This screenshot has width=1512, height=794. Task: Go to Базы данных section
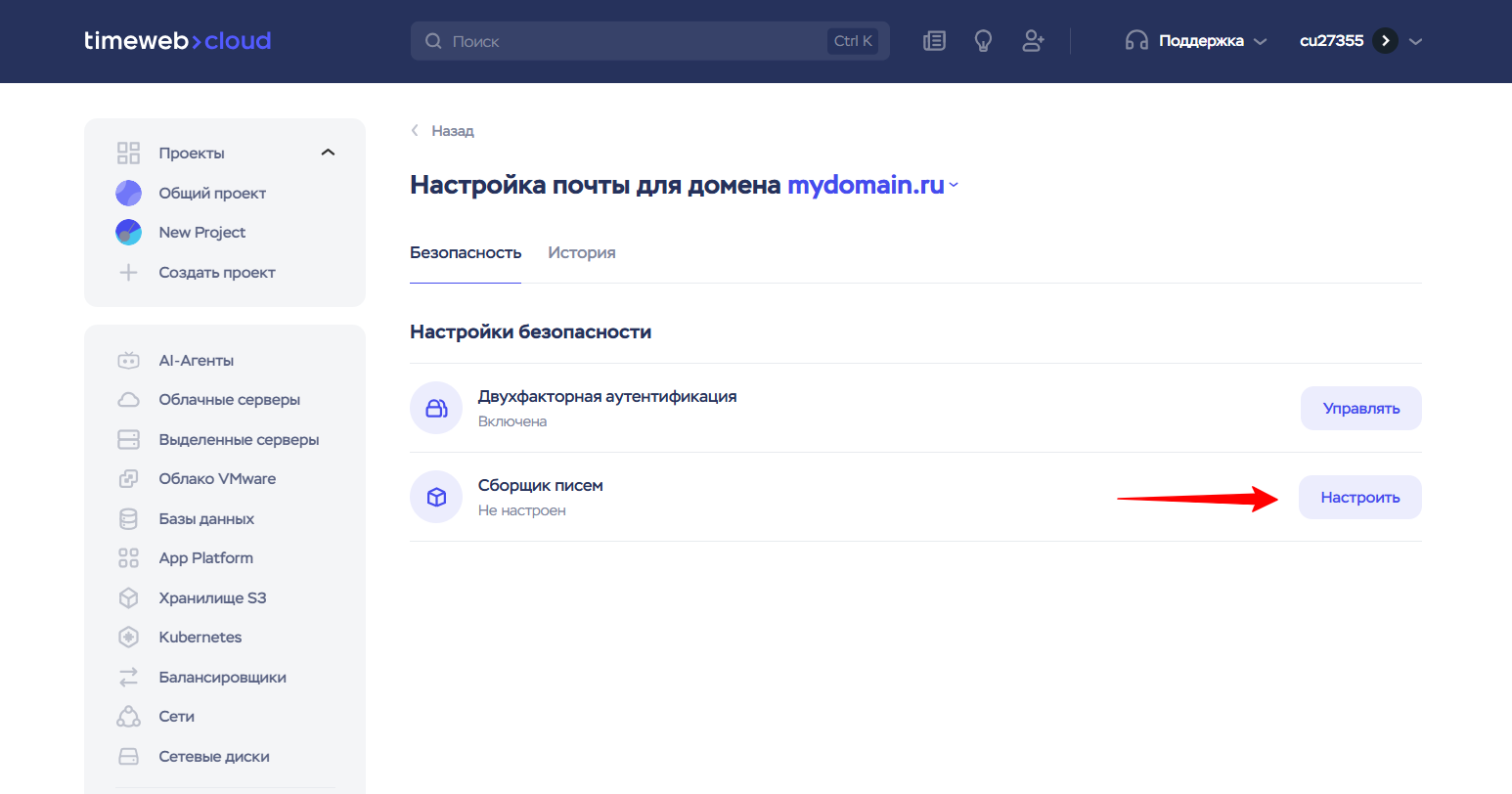coord(206,519)
